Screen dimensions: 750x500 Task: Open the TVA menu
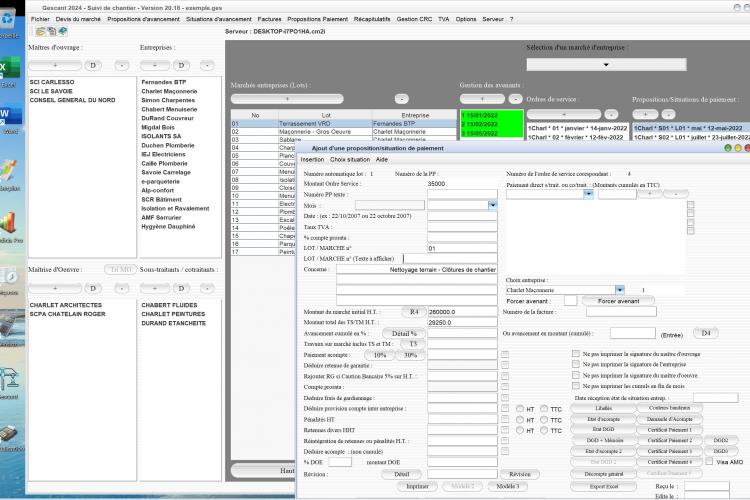[443, 19]
